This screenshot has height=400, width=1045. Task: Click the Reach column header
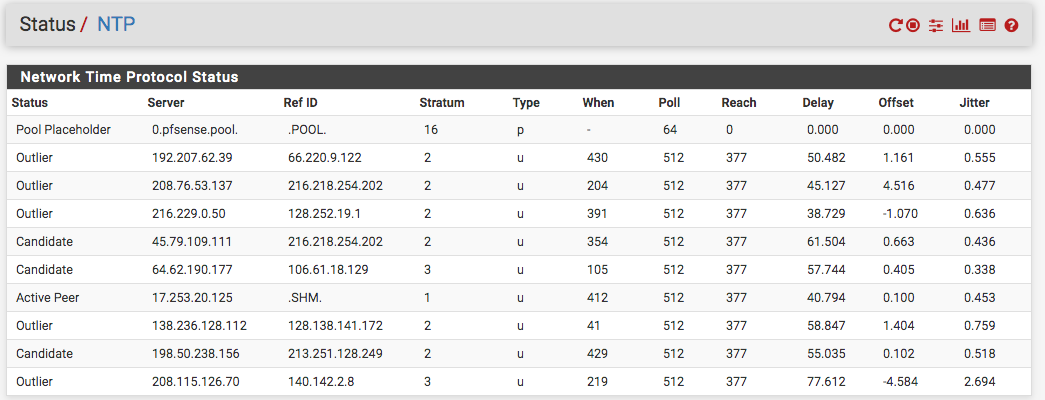pos(739,103)
